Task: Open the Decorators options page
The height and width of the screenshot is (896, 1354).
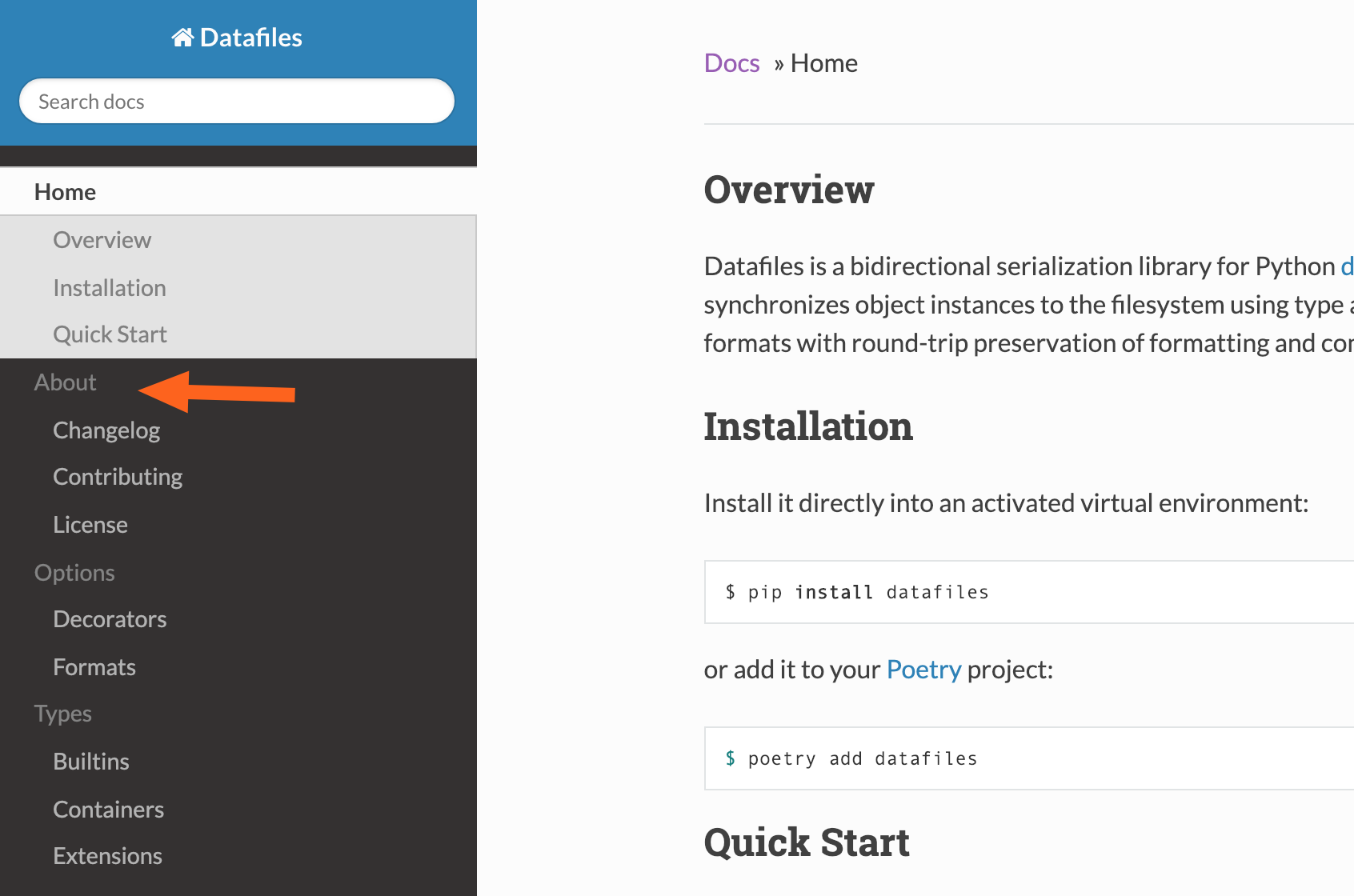Action: [x=110, y=619]
